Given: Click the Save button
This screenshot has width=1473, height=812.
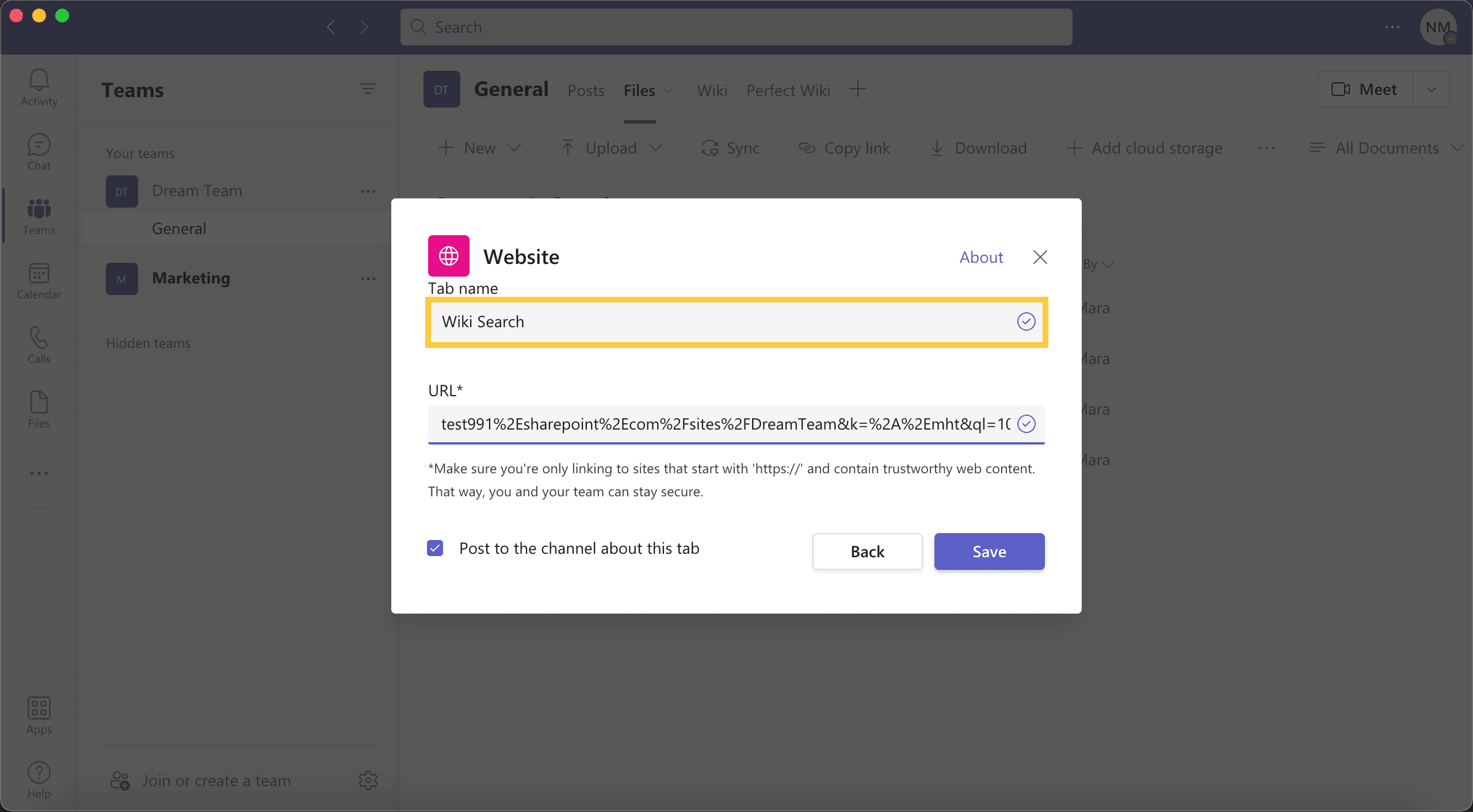Looking at the screenshot, I should pos(989,551).
